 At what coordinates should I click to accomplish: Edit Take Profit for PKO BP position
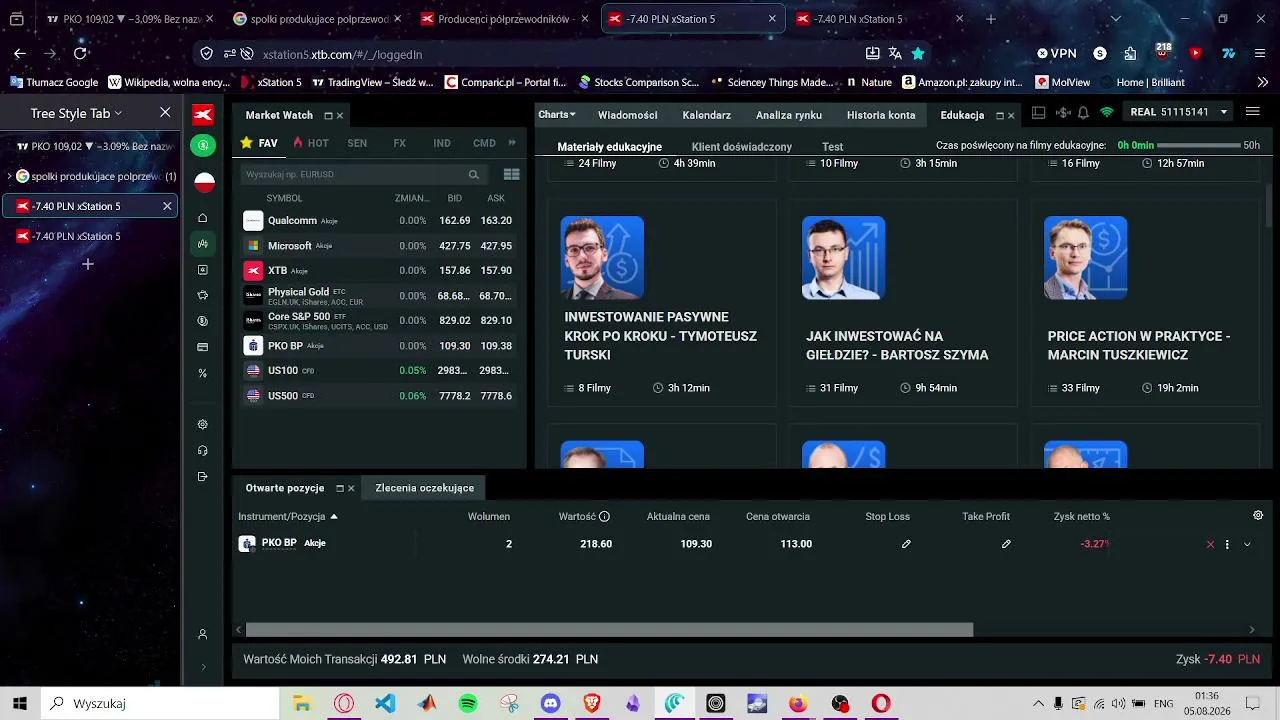[1006, 544]
